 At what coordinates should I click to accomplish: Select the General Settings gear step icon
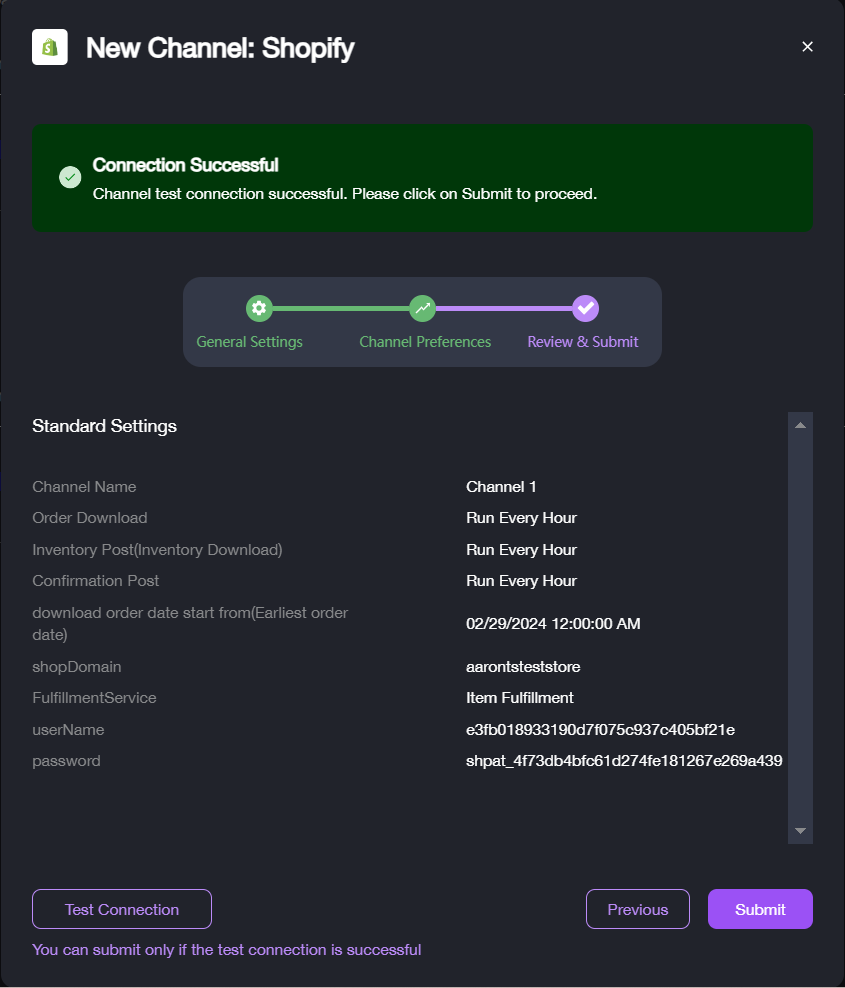click(x=259, y=308)
